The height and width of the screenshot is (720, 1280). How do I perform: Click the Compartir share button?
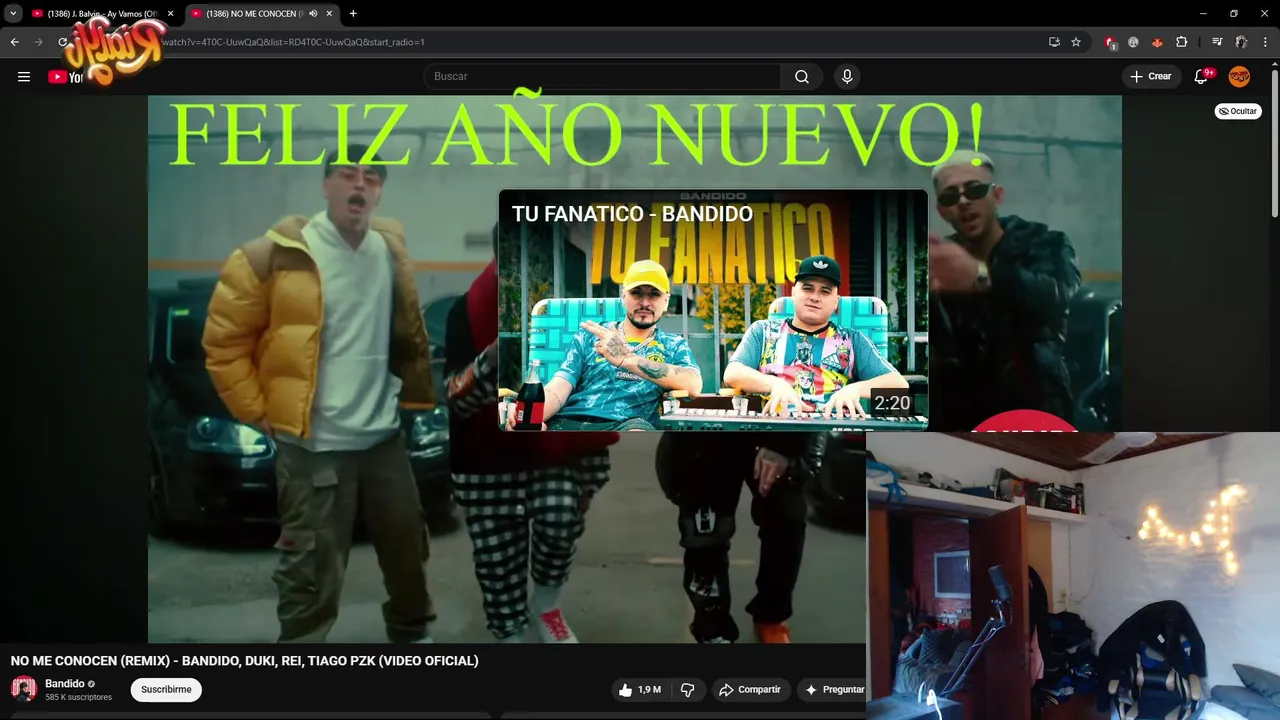coord(751,690)
